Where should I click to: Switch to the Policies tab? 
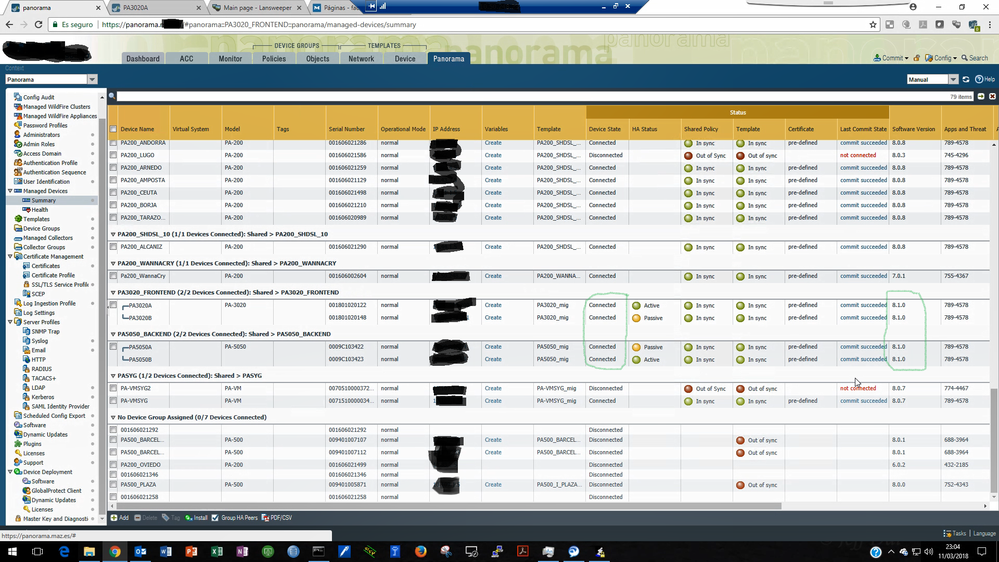pos(274,59)
